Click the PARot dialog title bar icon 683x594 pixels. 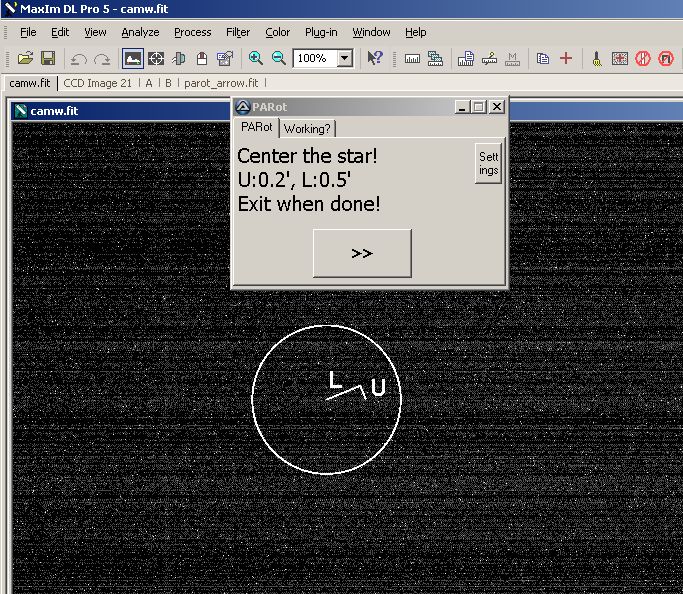pyautogui.click(x=243, y=107)
